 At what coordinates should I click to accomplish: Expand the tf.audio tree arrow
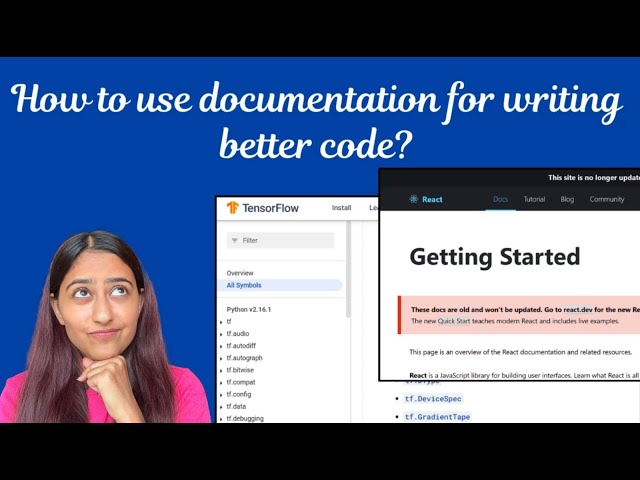coord(222,334)
